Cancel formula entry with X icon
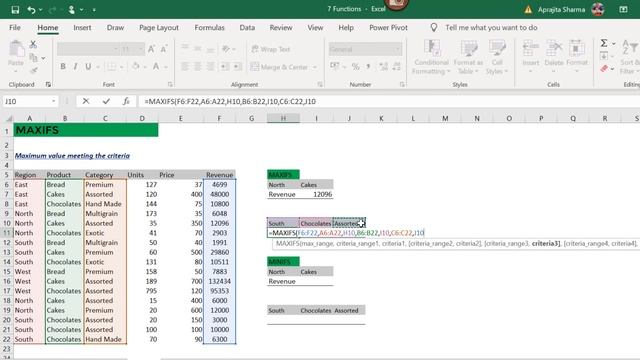 point(86,101)
